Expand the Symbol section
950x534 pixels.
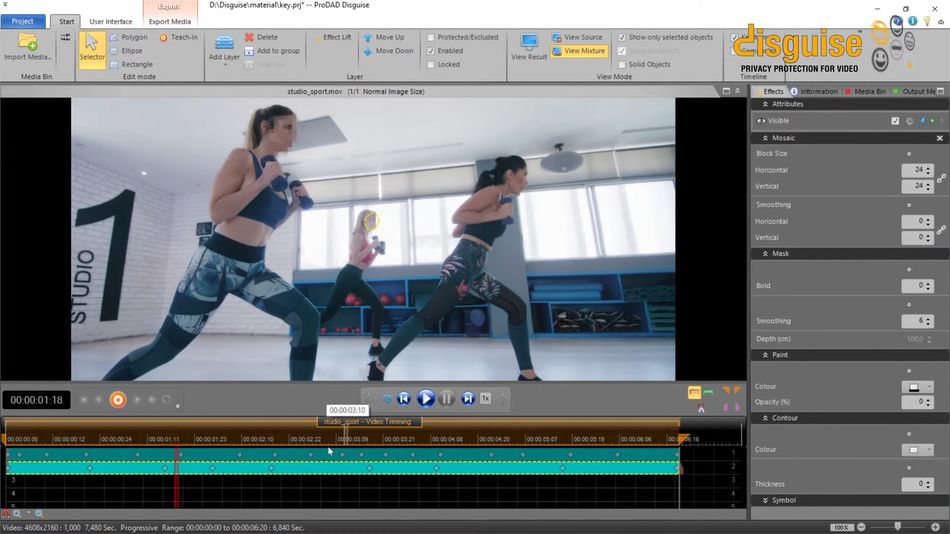(x=766, y=500)
